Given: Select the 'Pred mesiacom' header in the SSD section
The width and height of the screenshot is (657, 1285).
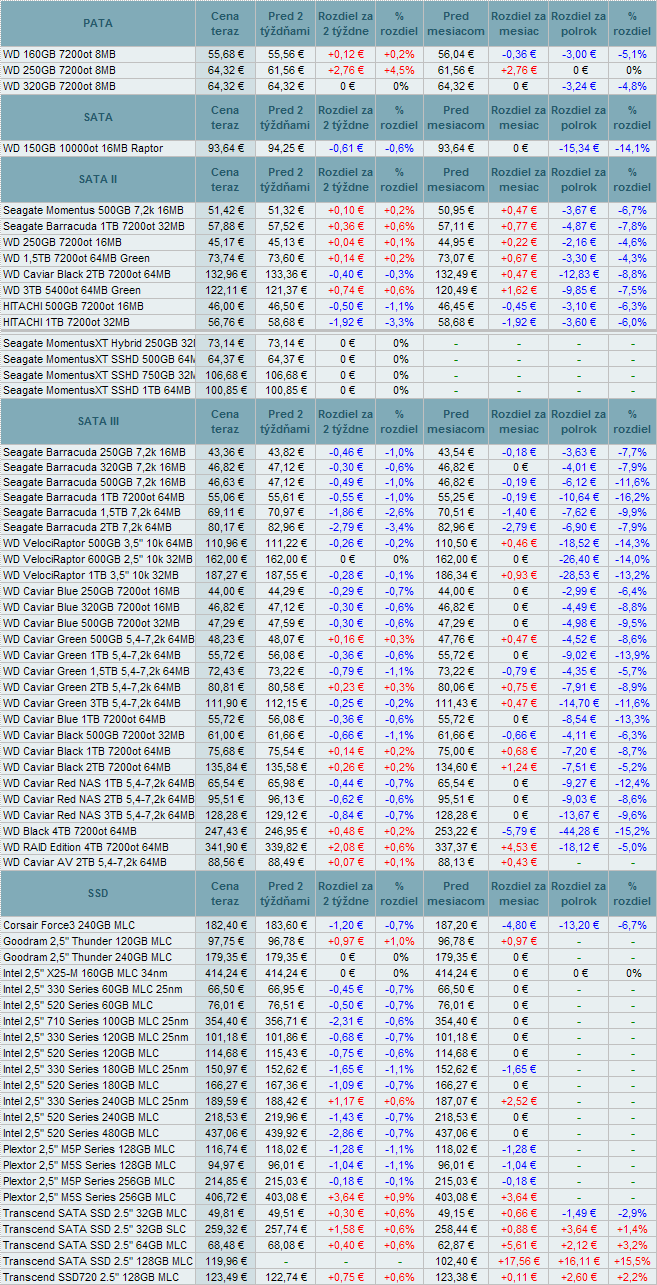Looking at the screenshot, I should point(456,893).
